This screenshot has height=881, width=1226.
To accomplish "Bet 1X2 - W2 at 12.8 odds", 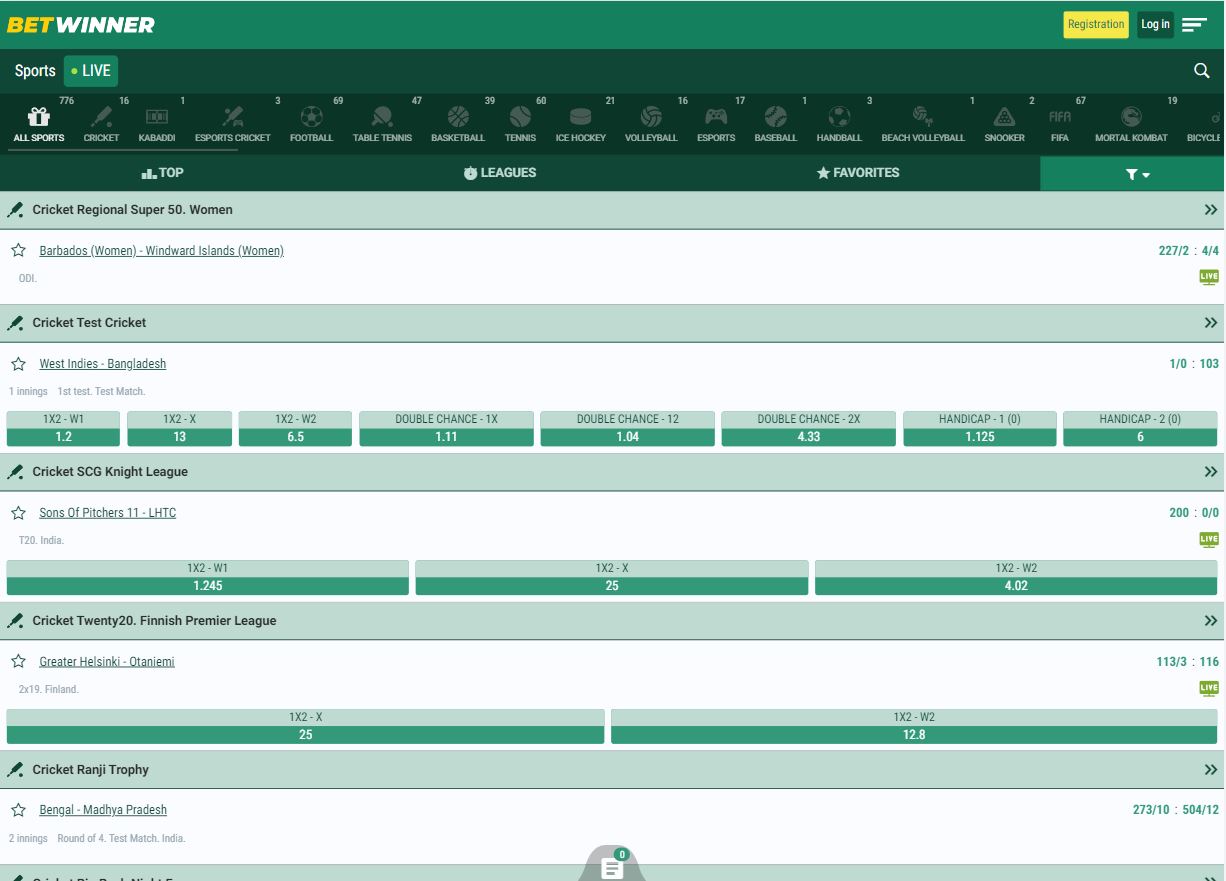I will pyautogui.click(x=914, y=727).
